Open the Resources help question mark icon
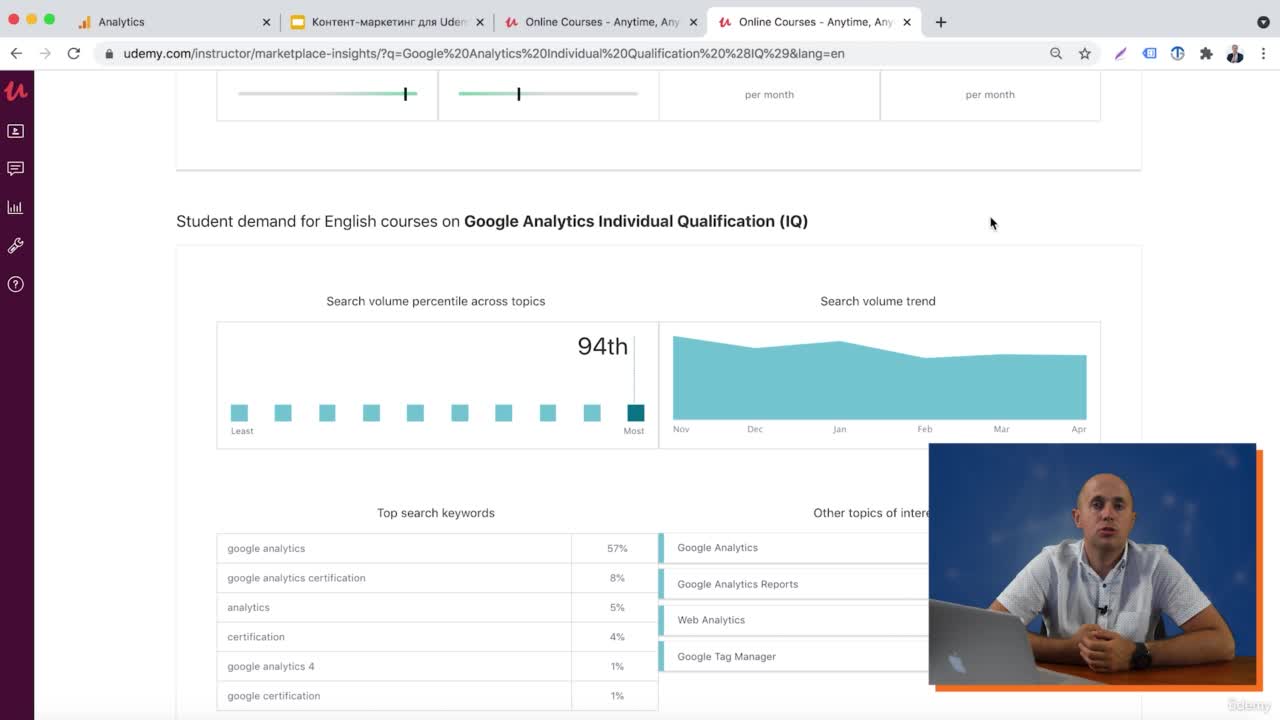The width and height of the screenshot is (1280, 720). (x=15, y=284)
